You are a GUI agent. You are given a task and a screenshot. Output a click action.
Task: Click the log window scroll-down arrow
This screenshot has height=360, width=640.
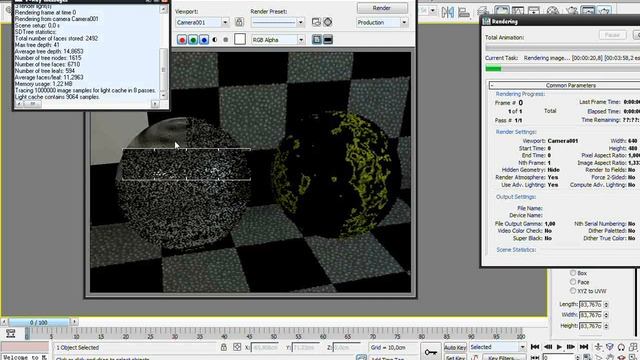coord(163,95)
